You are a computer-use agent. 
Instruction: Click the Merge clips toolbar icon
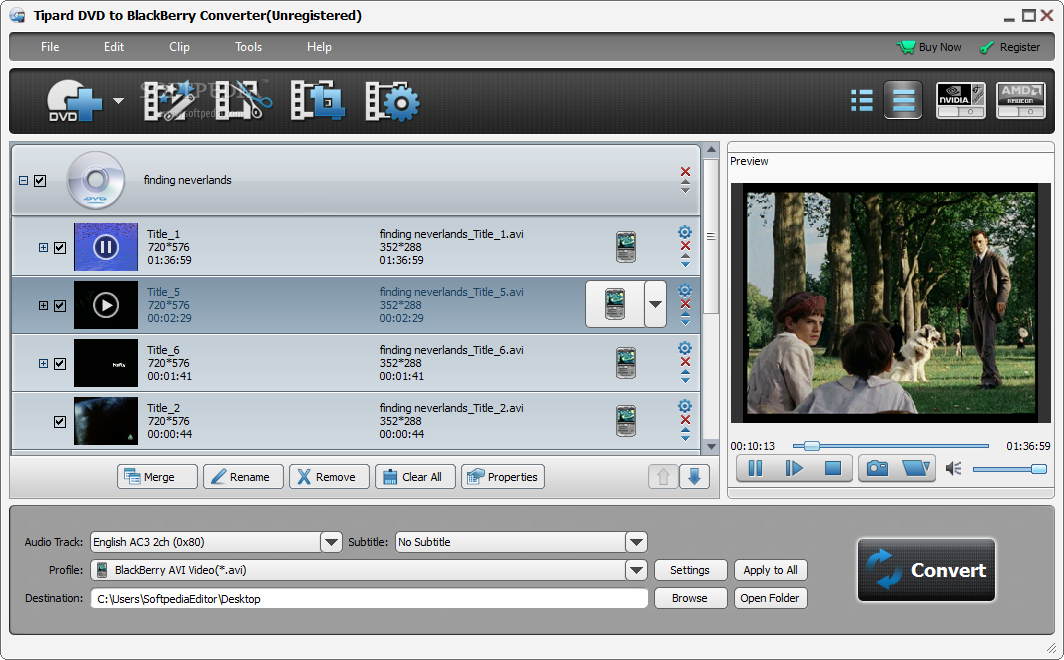coord(317,101)
